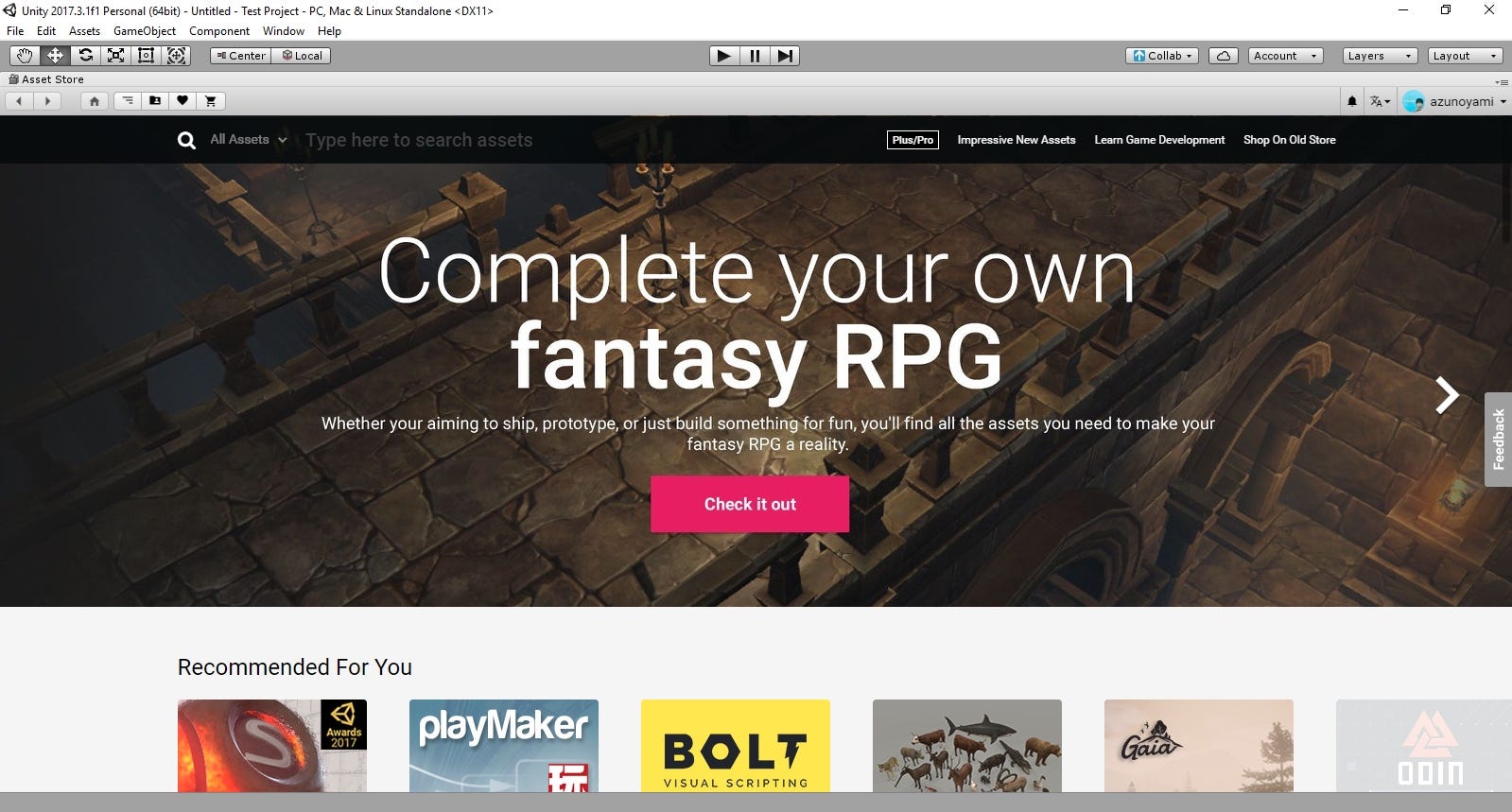Select the combined Transform tool
Image resolution: width=1512 pixels, height=812 pixels.
(176, 56)
